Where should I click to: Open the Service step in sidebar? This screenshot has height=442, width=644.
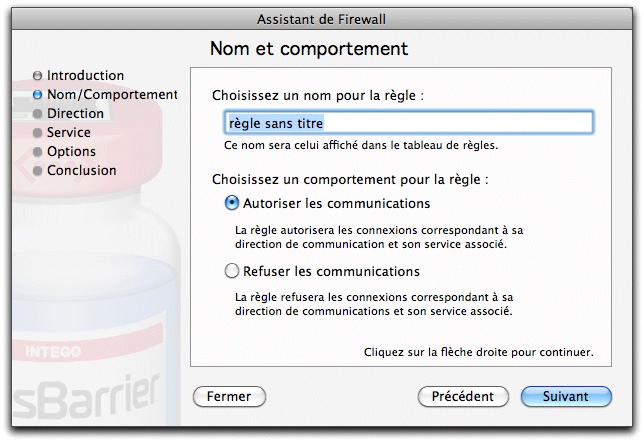coord(69,133)
